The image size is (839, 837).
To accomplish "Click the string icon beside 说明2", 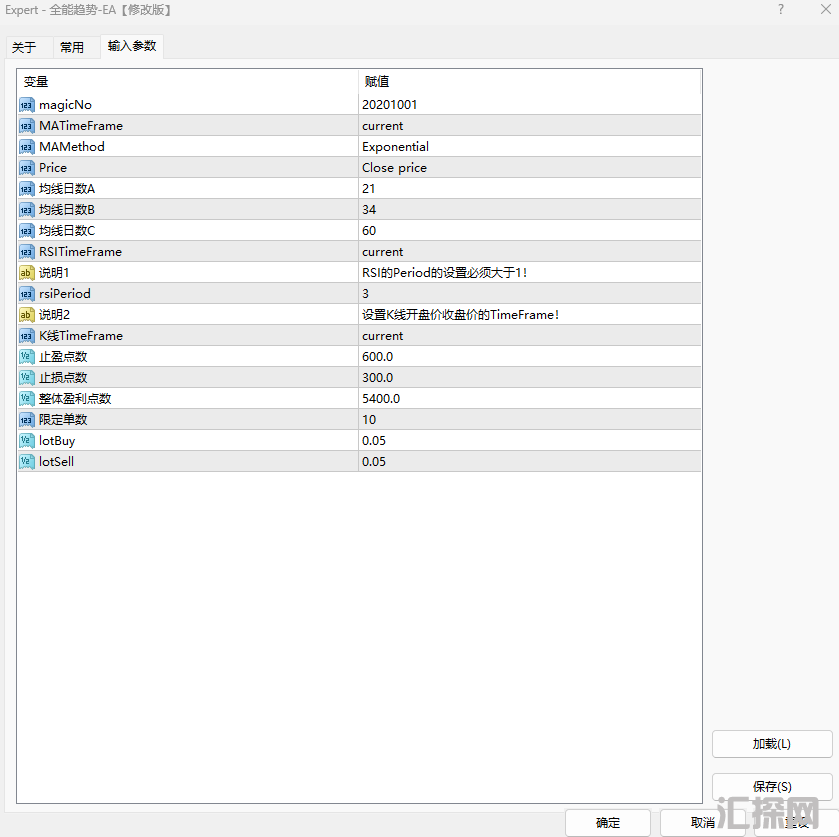I will tap(27, 315).
